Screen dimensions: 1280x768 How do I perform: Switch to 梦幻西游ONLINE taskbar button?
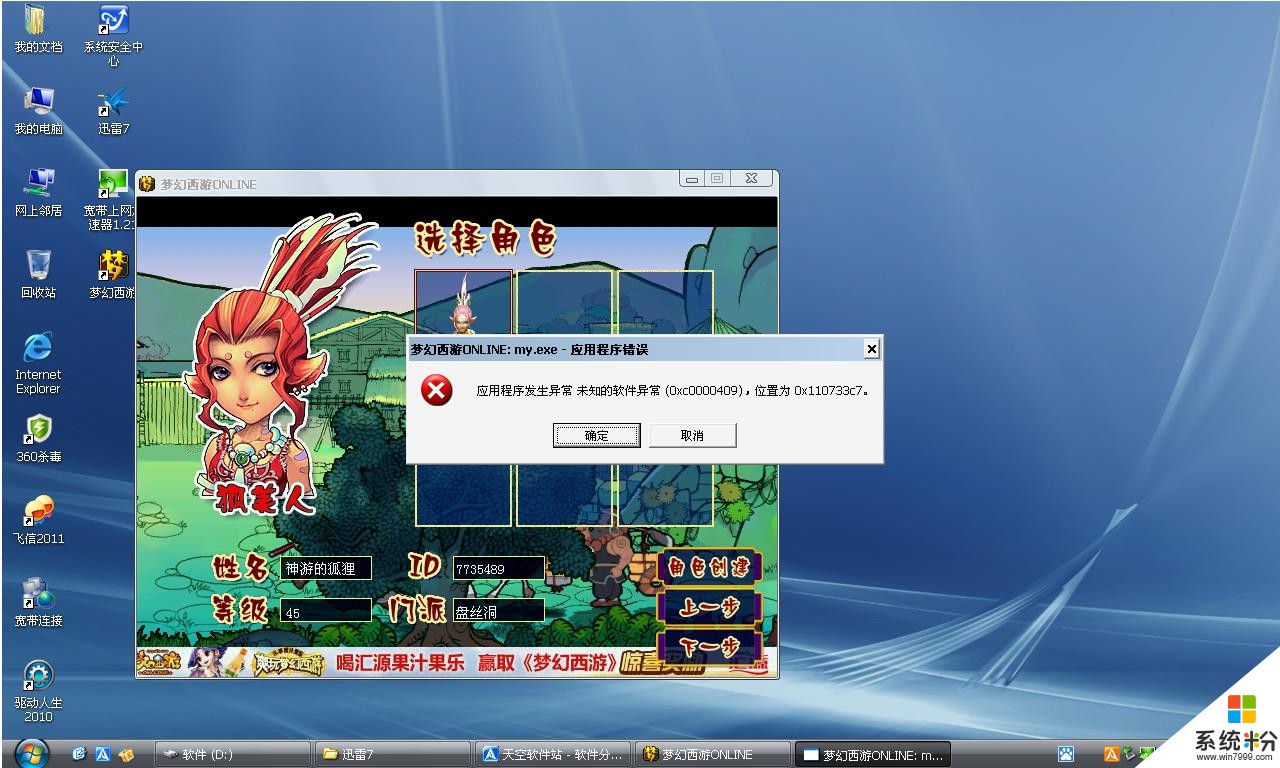click(712, 754)
